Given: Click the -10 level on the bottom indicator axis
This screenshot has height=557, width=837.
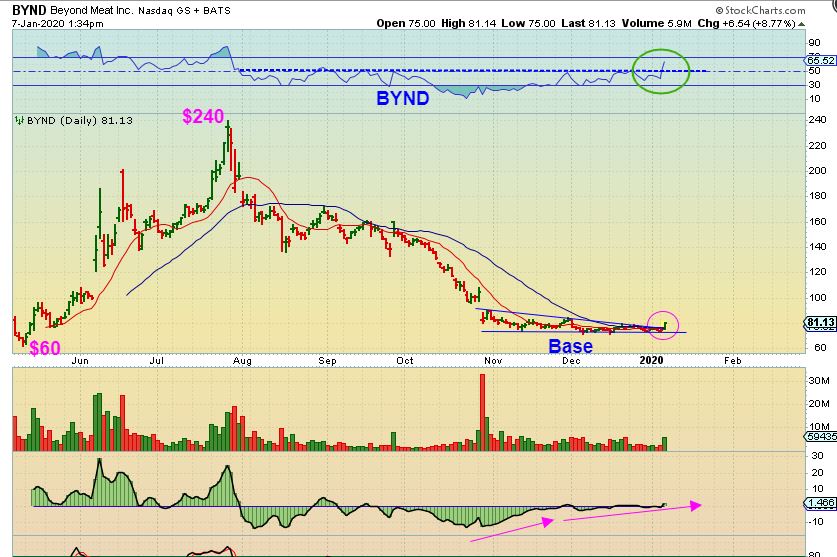Looking at the screenshot, I should [x=816, y=522].
